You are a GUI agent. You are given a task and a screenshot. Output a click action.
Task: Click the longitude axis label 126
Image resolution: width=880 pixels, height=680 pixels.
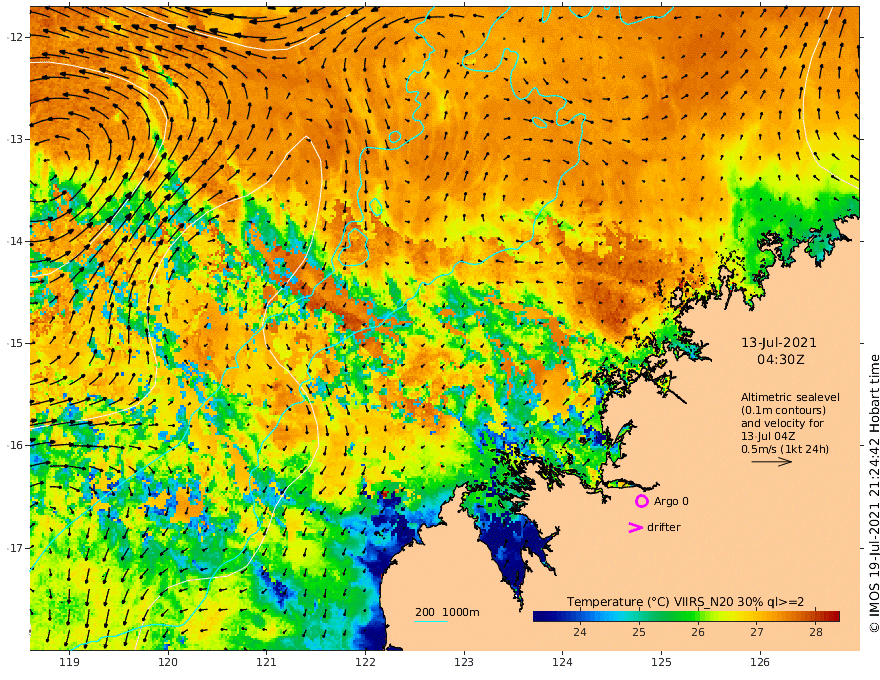760,662
